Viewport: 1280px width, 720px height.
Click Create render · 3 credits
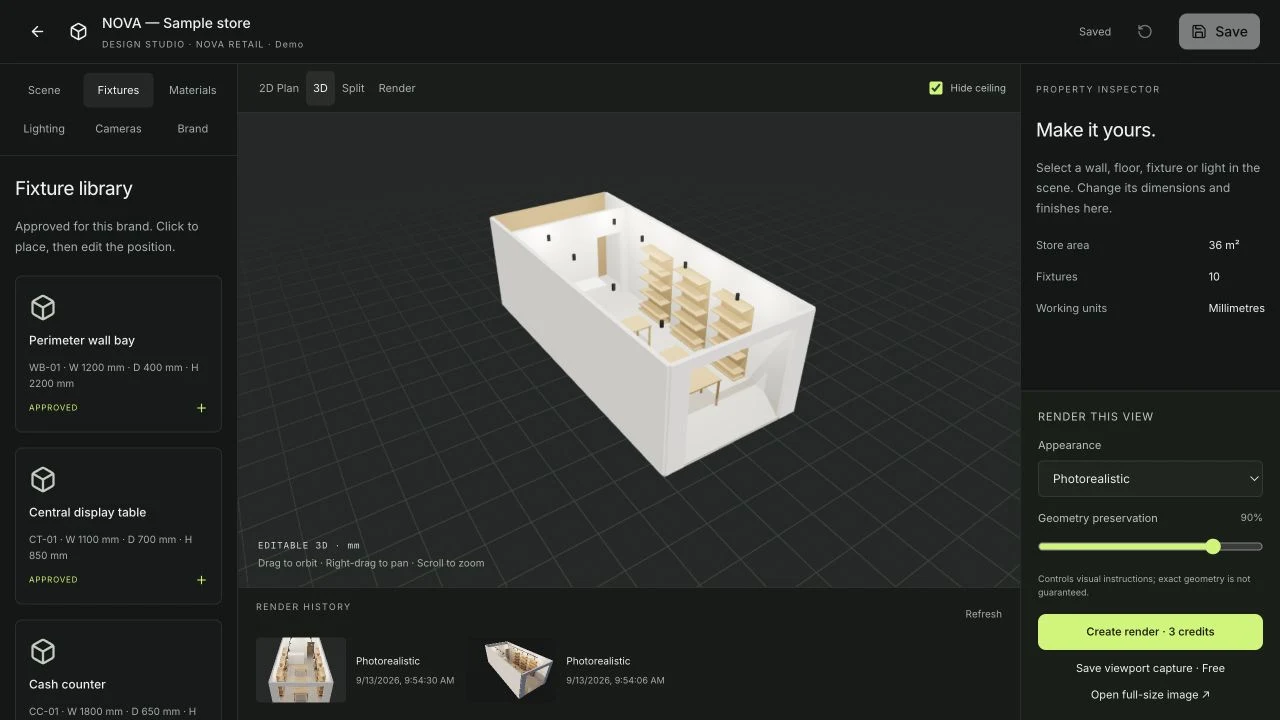click(1150, 632)
